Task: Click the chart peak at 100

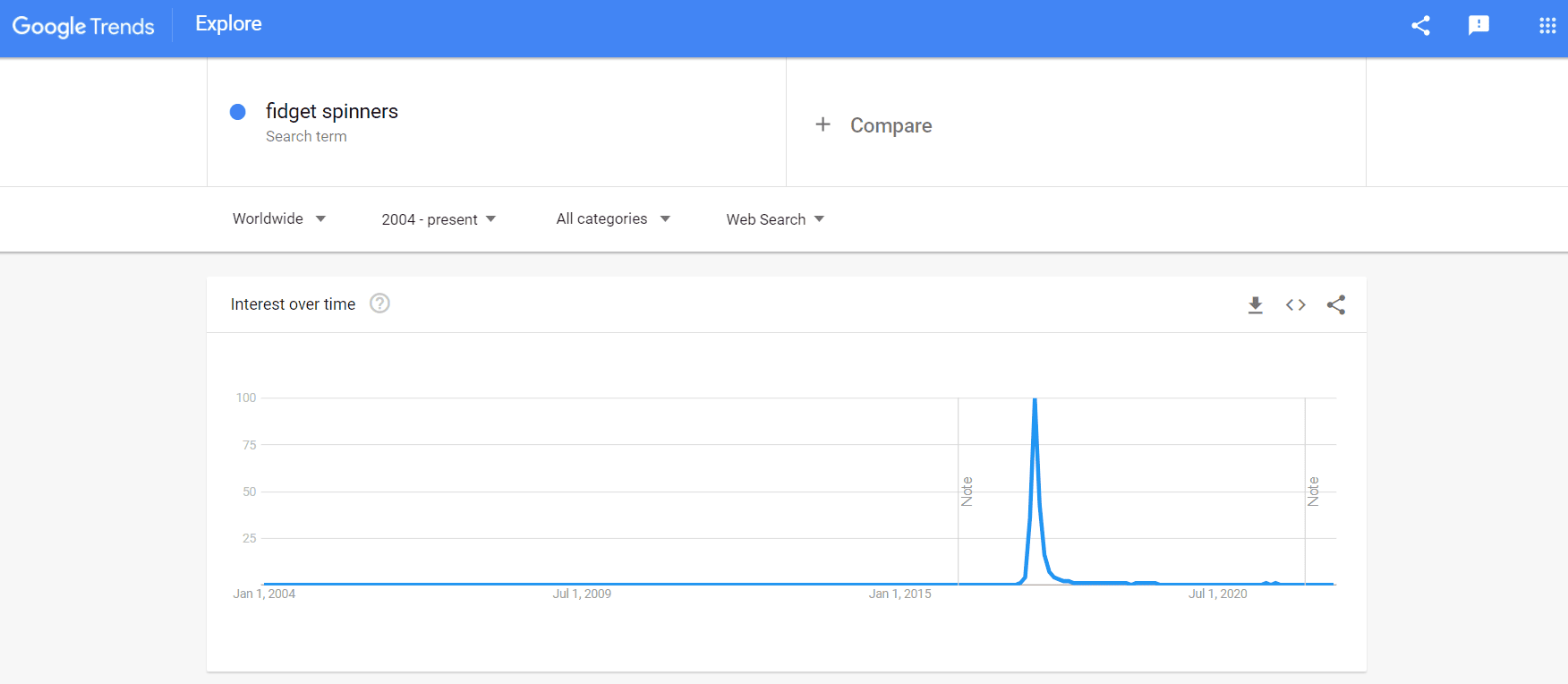Action: [x=1035, y=399]
